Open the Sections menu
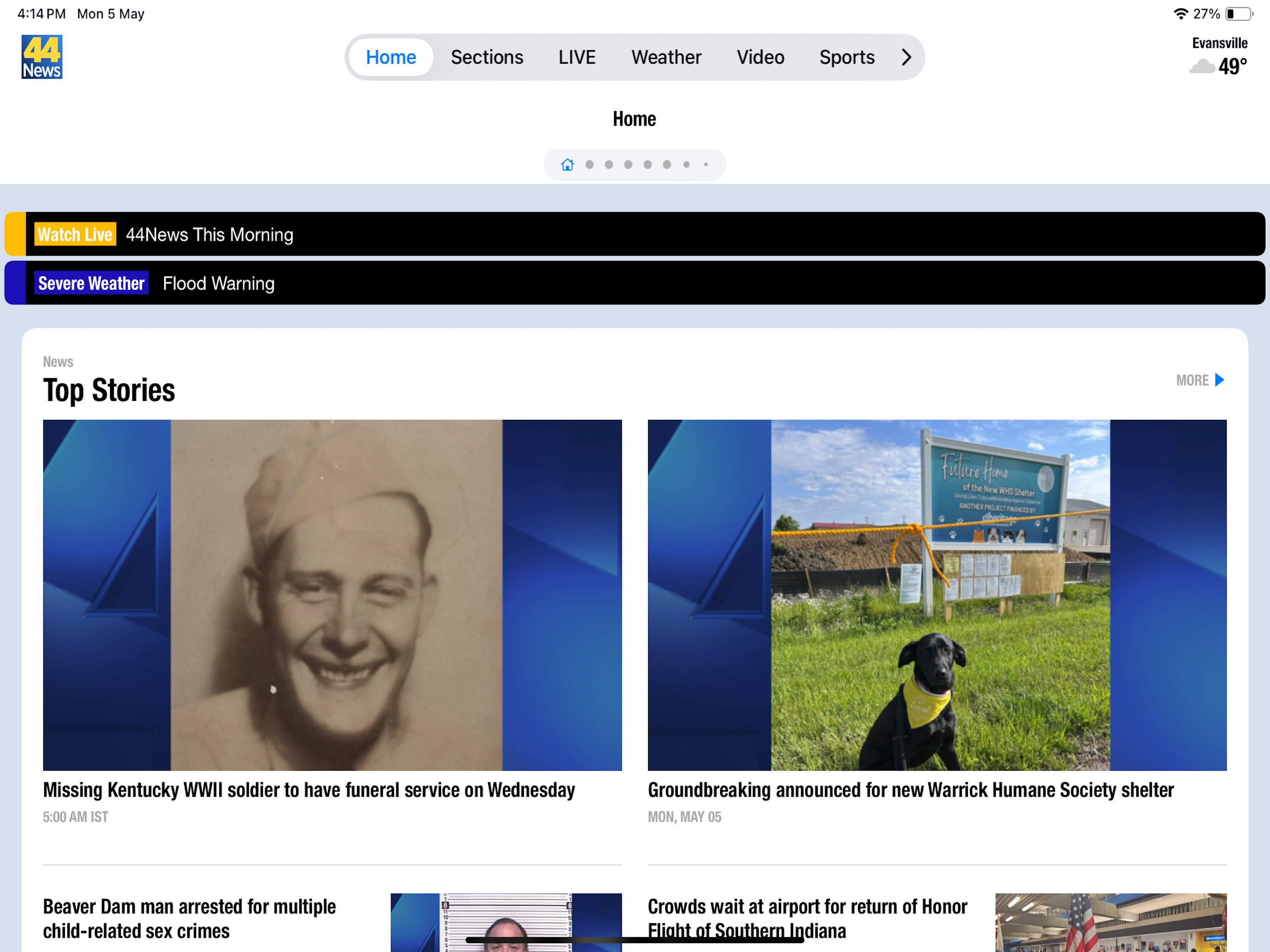 486,57
